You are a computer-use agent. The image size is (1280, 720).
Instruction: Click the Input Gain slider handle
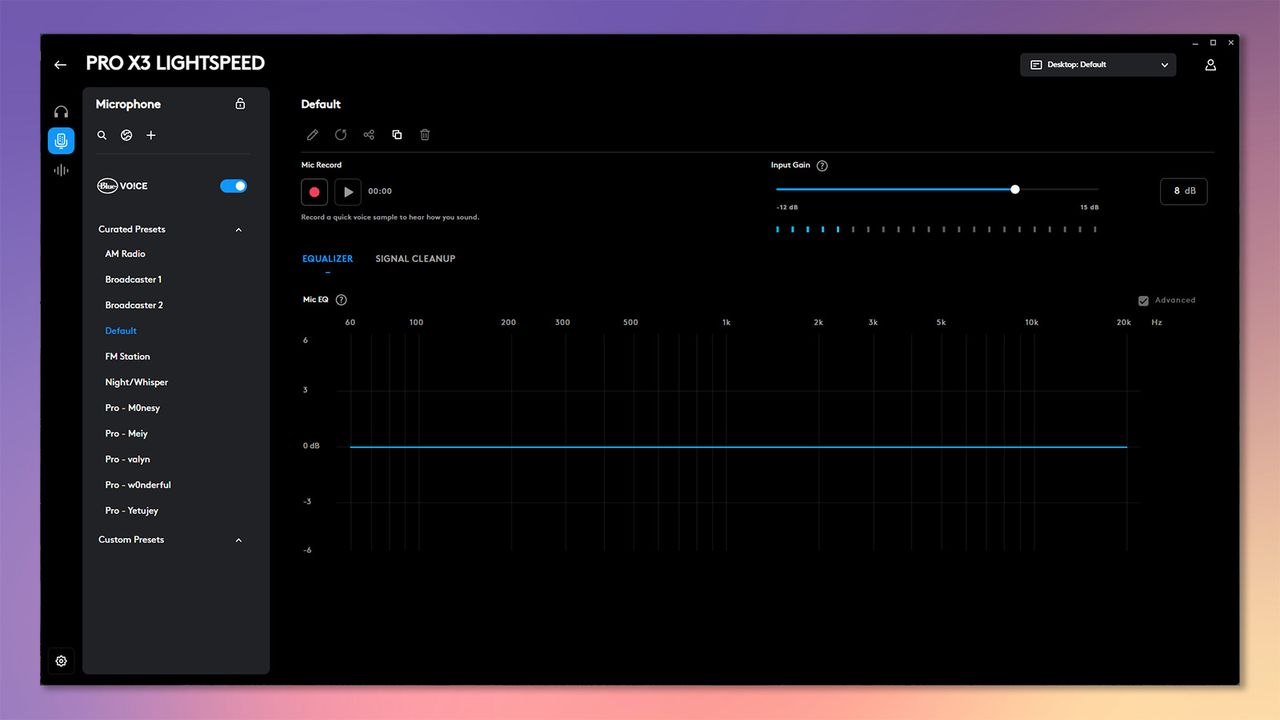click(1015, 189)
